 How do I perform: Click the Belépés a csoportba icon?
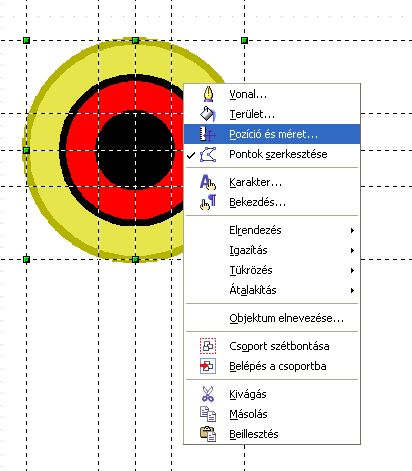(x=208, y=366)
